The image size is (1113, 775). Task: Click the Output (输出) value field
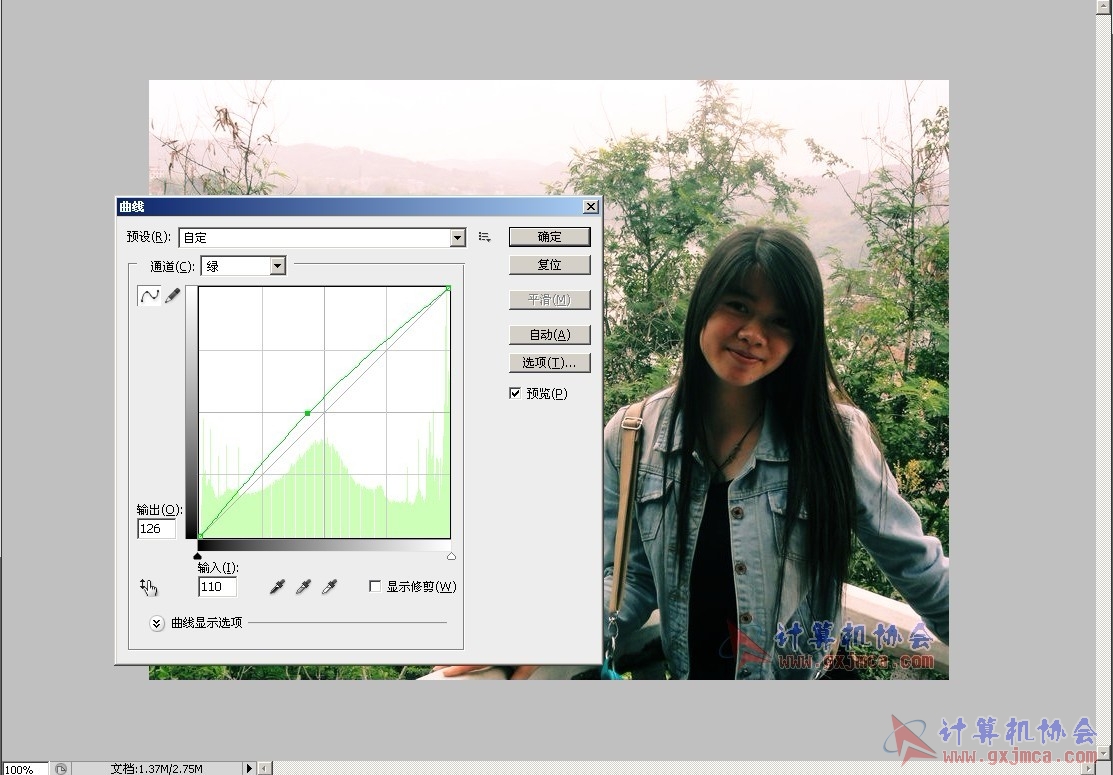(x=156, y=529)
